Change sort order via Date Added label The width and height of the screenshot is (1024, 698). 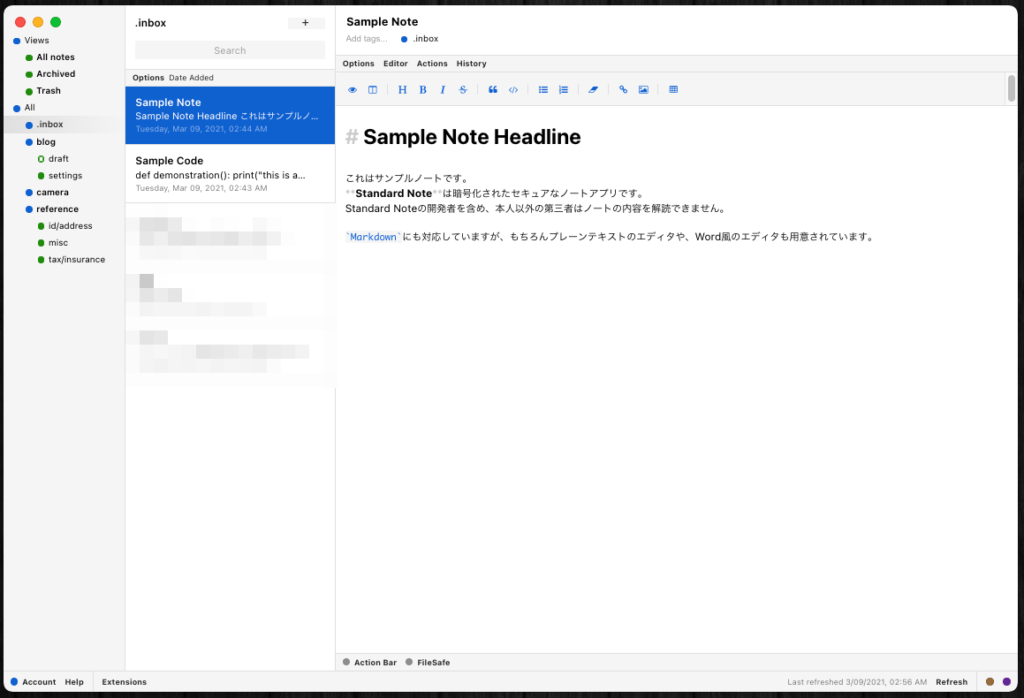click(191, 78)
